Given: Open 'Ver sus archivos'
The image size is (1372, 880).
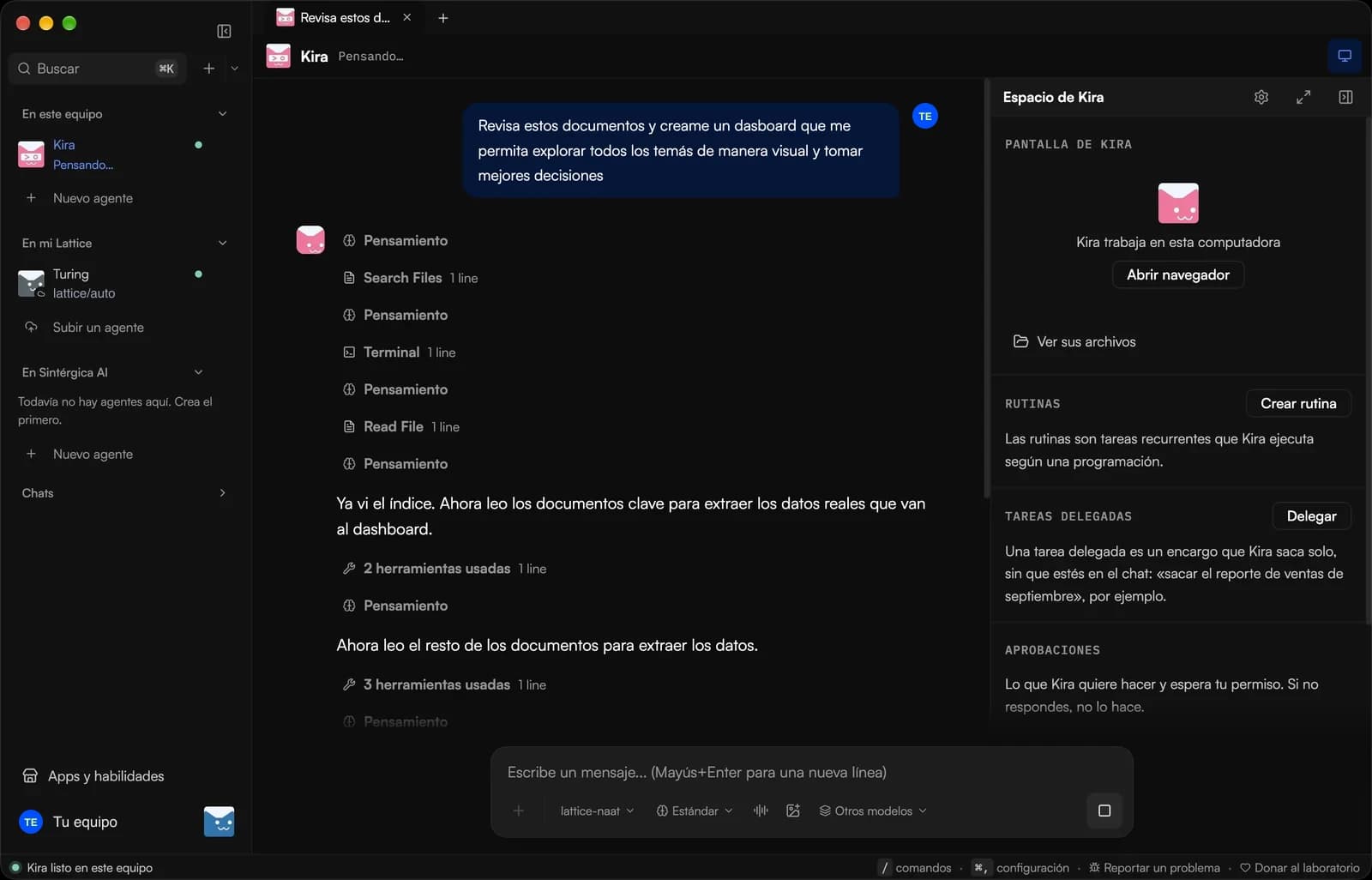Looking at the screenshot, I should 1074,341.
